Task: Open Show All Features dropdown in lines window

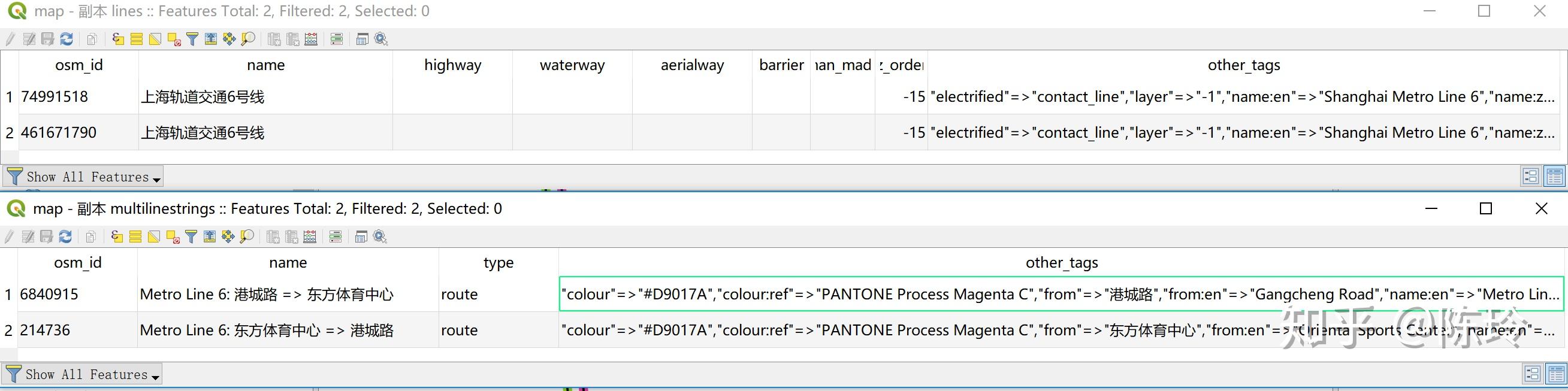Action: click(x=83, y=177)
